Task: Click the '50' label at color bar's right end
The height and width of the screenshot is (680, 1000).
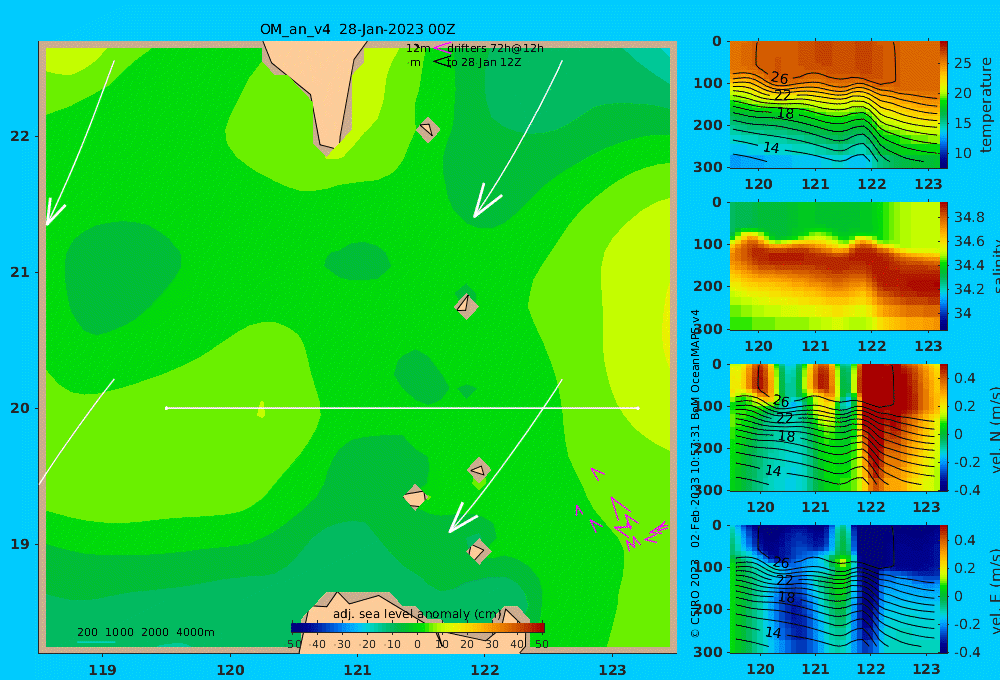Action: (x=541, y=644)
